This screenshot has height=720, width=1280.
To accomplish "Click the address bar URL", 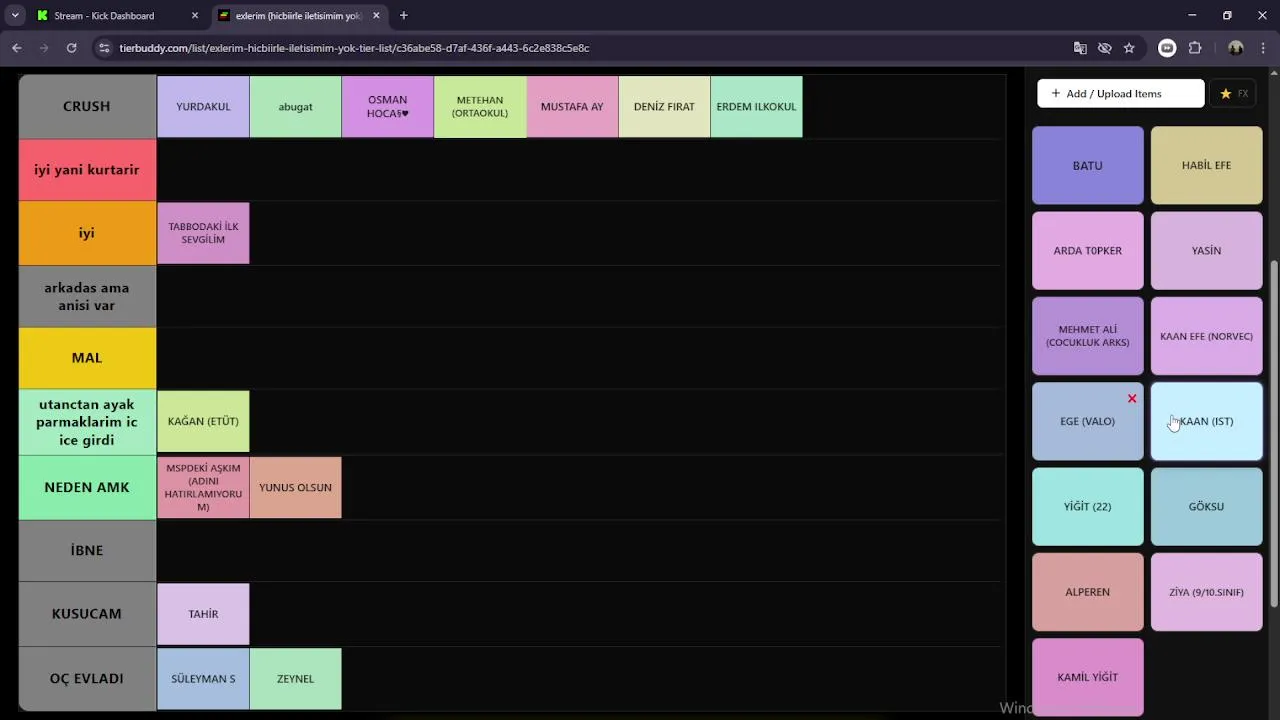I will 354,48.
